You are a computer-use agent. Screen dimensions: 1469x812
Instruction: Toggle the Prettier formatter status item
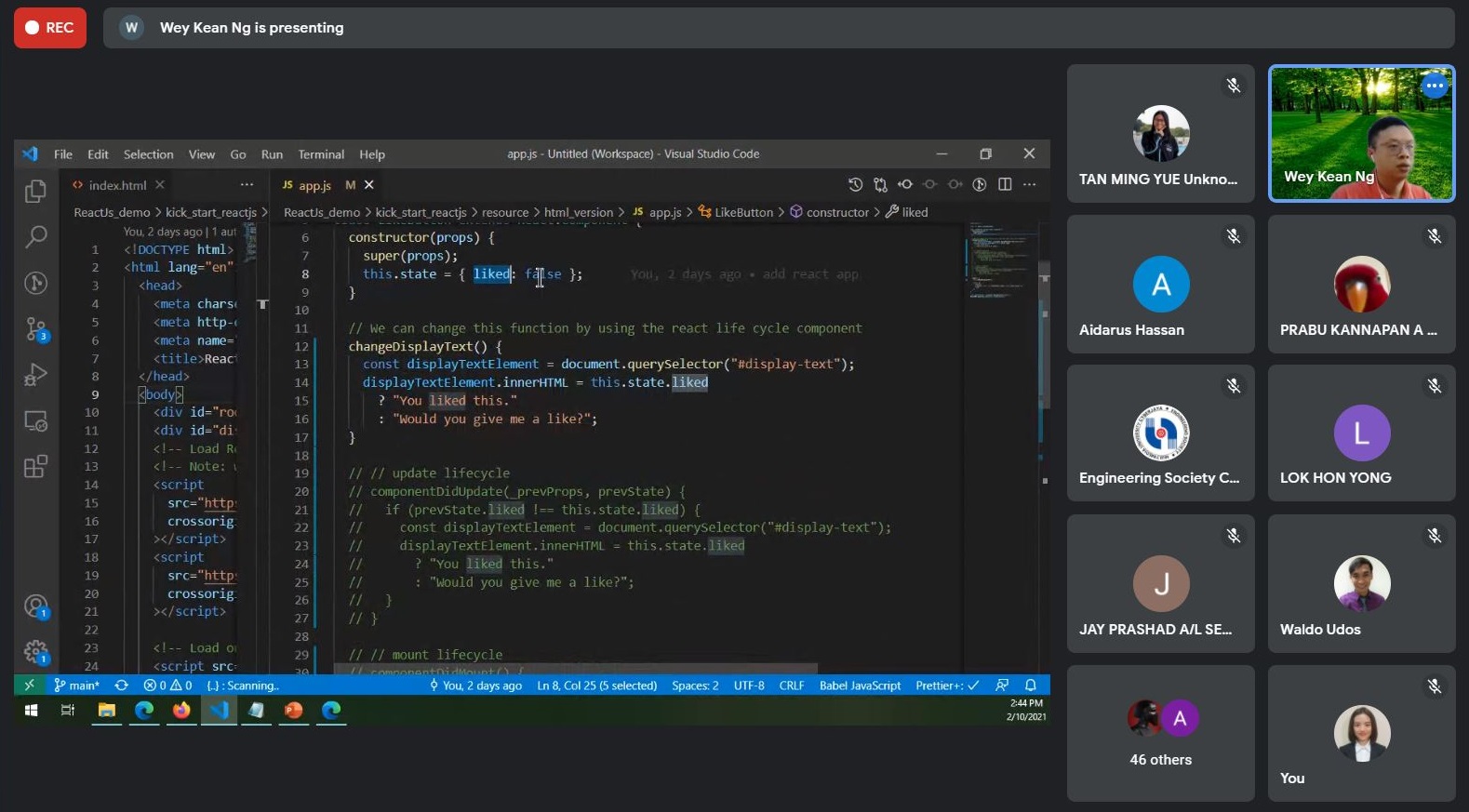946,686
